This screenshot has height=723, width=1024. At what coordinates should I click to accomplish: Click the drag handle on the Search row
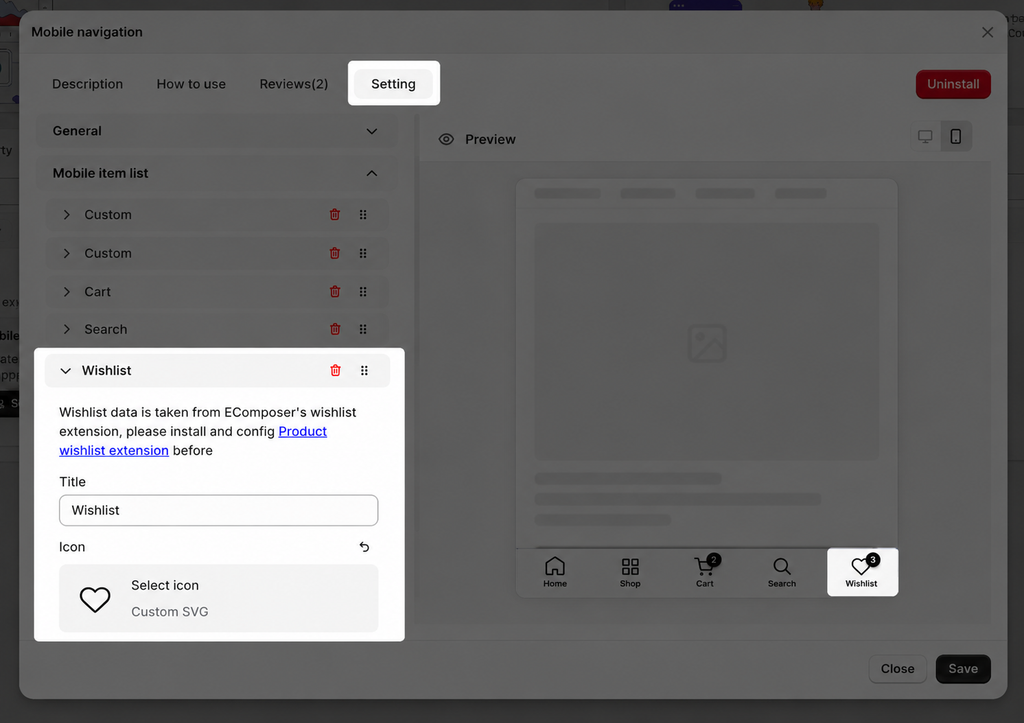click(363, 329)
